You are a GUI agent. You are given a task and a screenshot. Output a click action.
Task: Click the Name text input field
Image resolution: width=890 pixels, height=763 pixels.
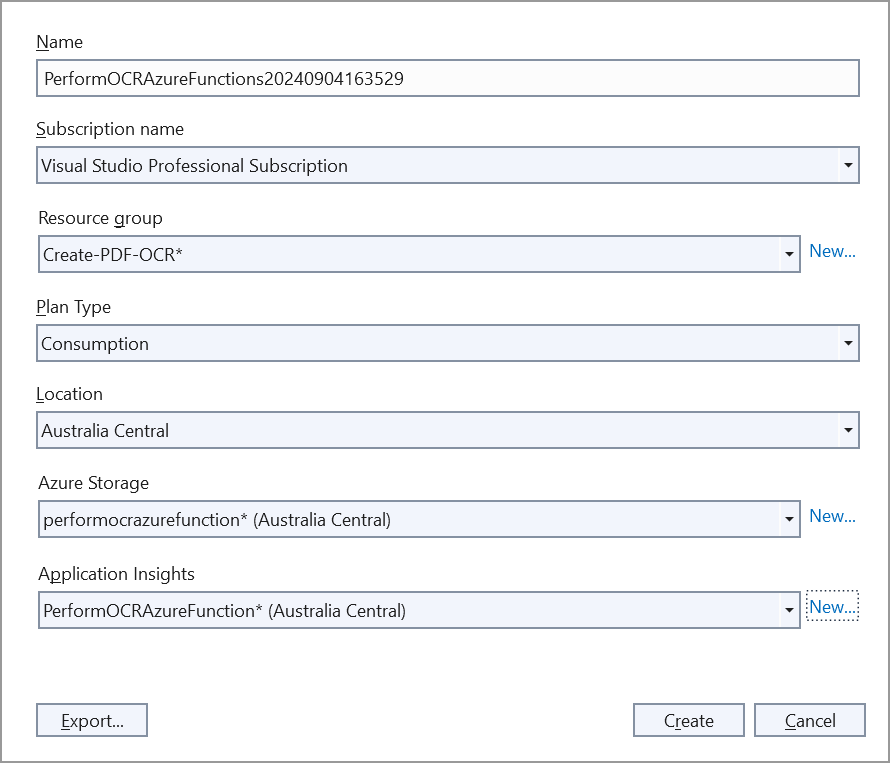click(x=447, y=78)
